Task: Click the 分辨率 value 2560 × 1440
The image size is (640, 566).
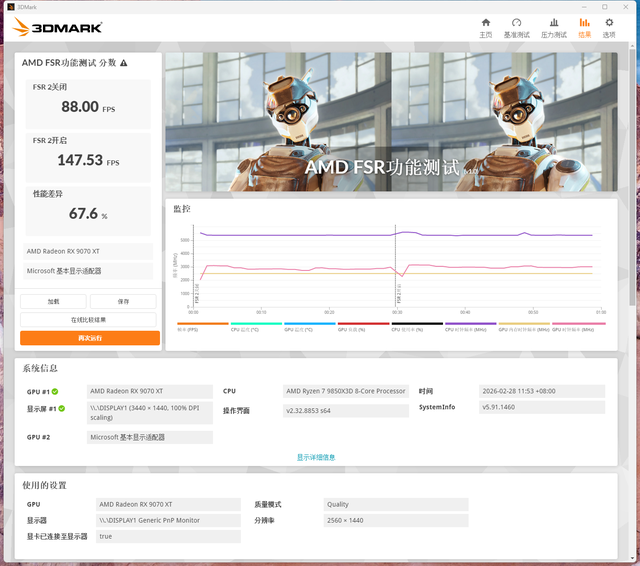Action: (396, 521)
